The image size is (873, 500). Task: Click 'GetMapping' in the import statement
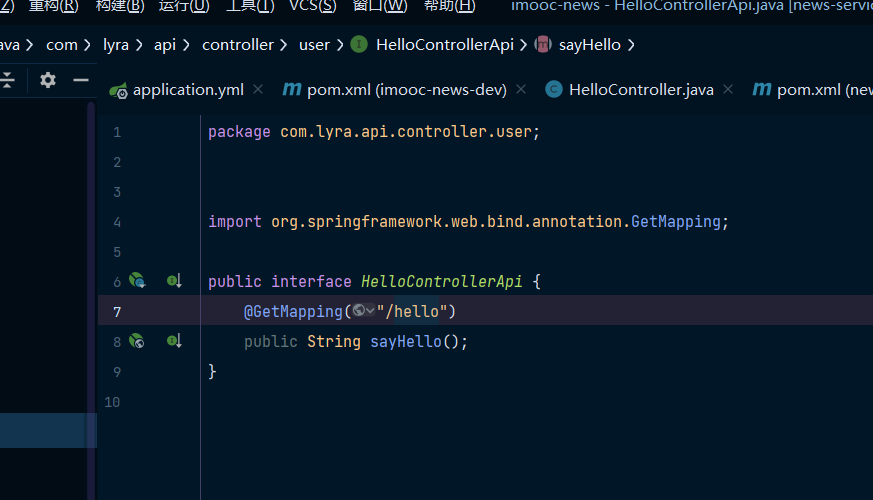pos(675,222)
